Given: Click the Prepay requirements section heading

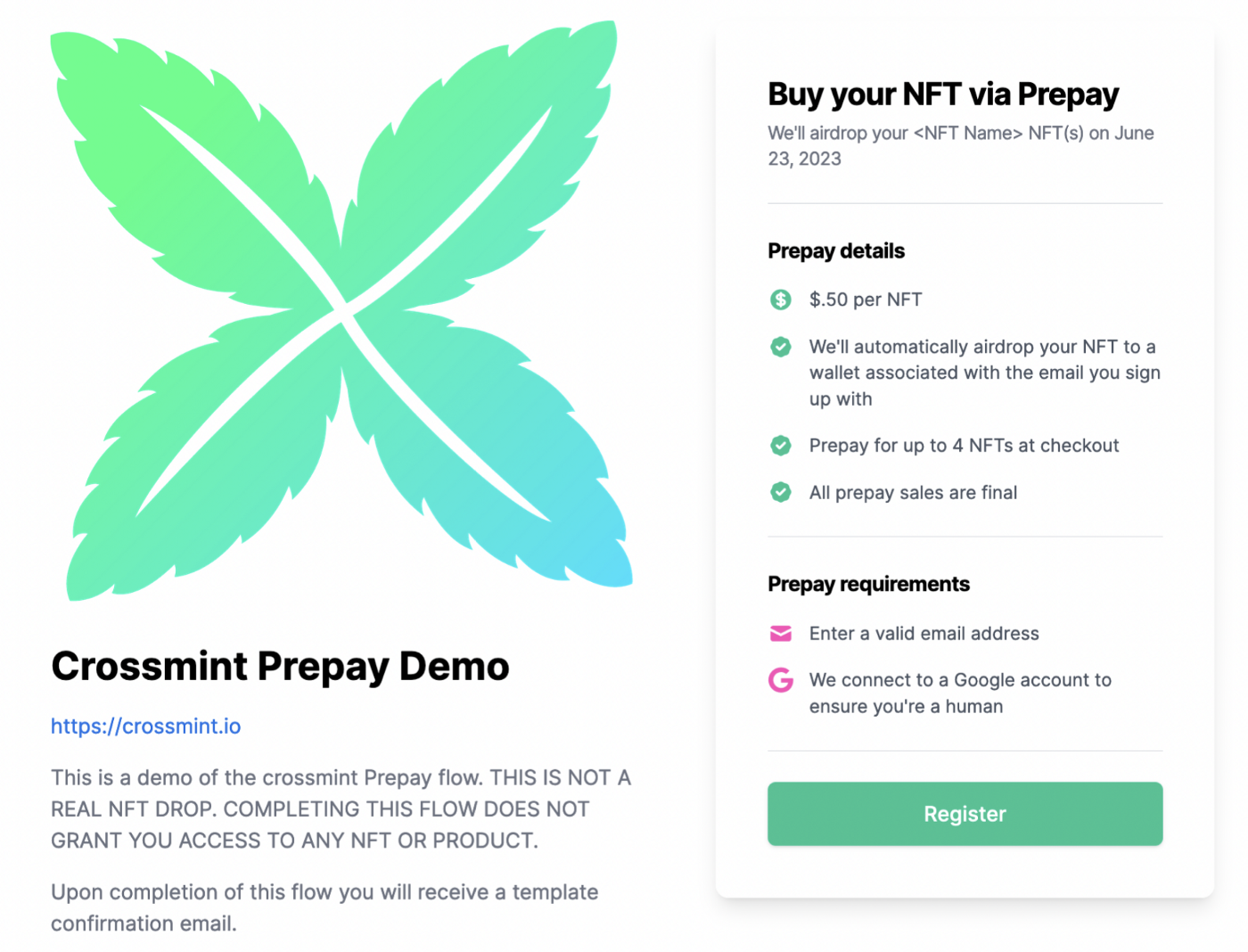Looking at the screenshot, I should coord(868,584).
